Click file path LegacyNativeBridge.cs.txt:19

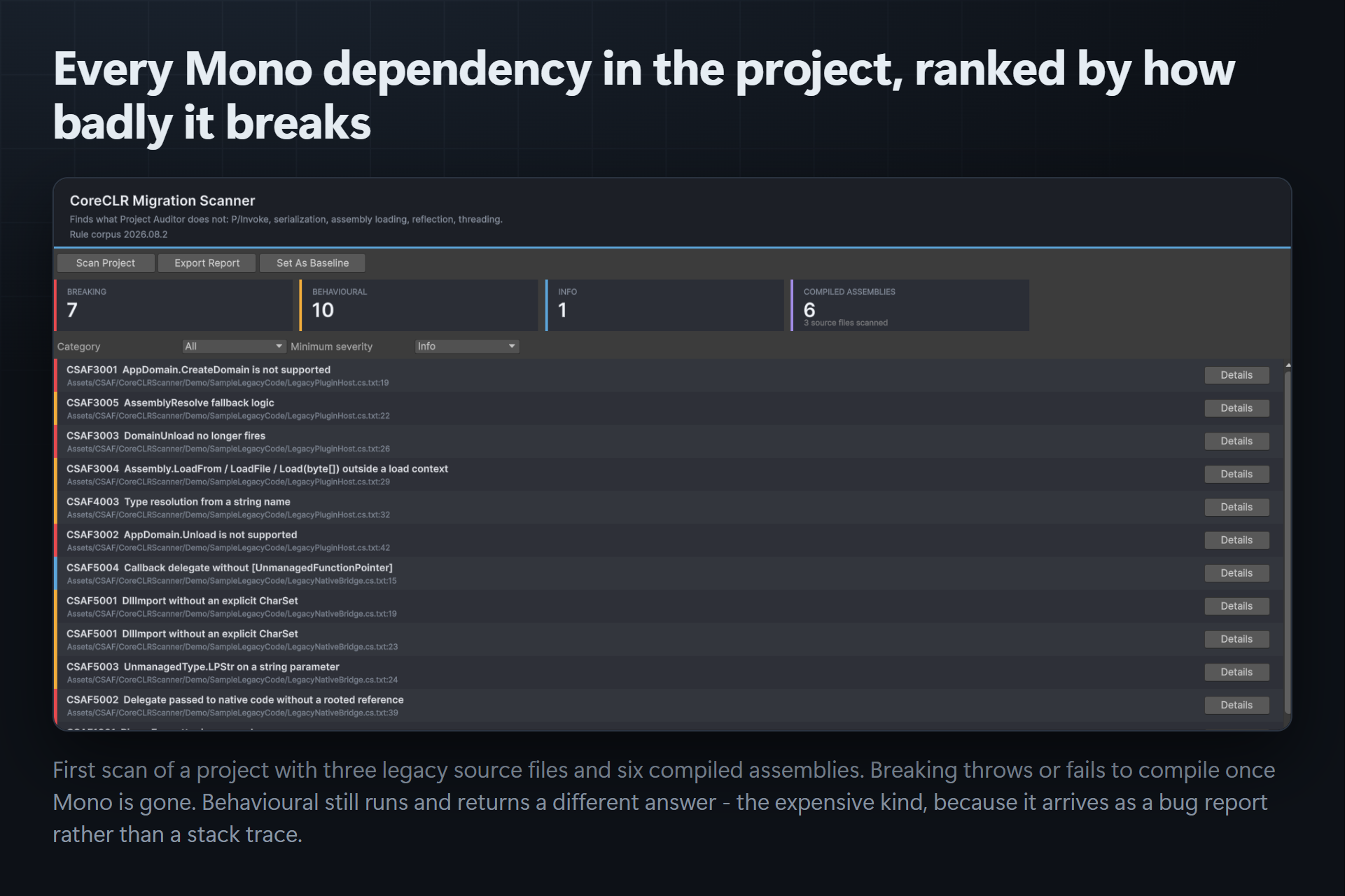pyautogui.click(x=232, y=614)
